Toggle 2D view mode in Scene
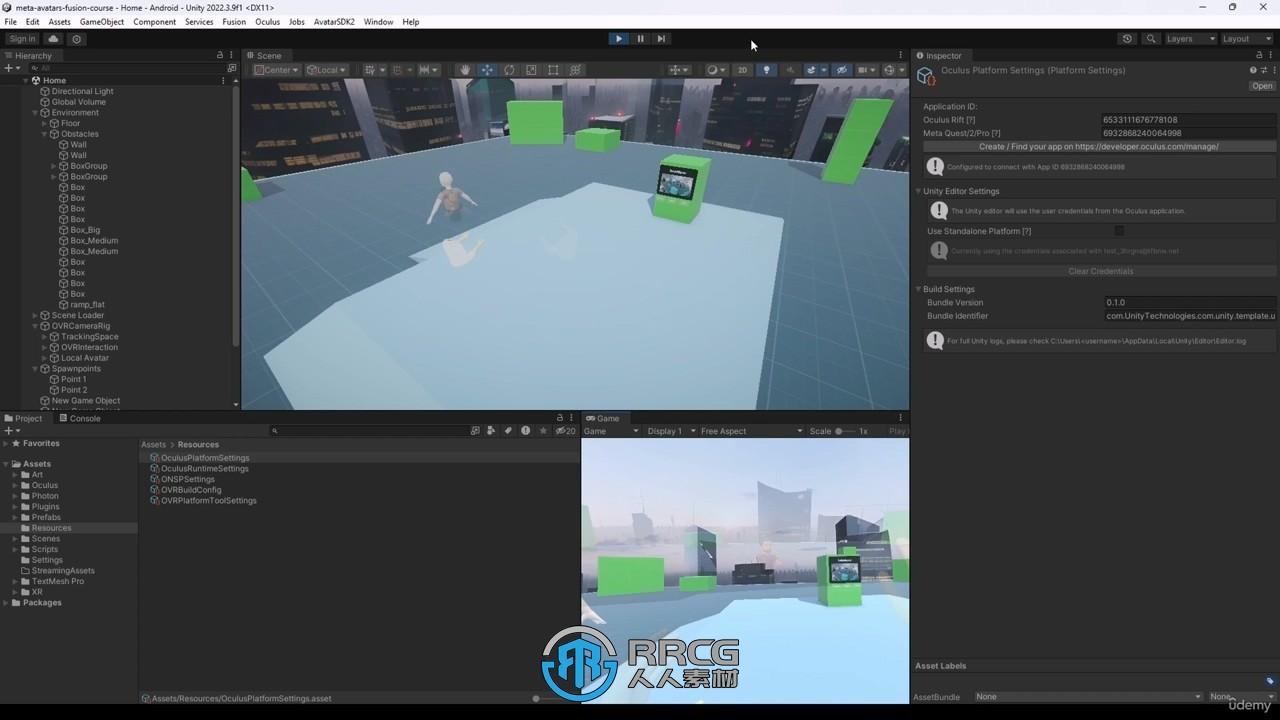The image size is (1280, 720). click(742, 70)
